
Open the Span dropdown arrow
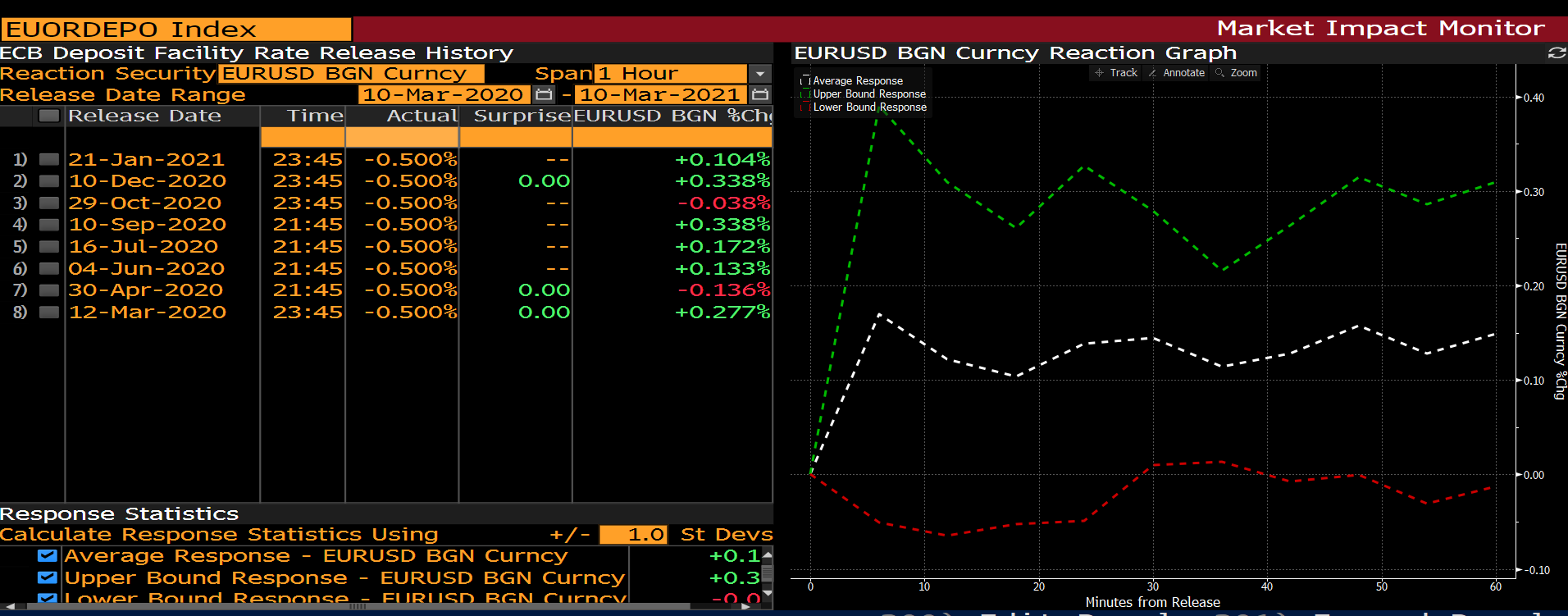pos(760,74)
